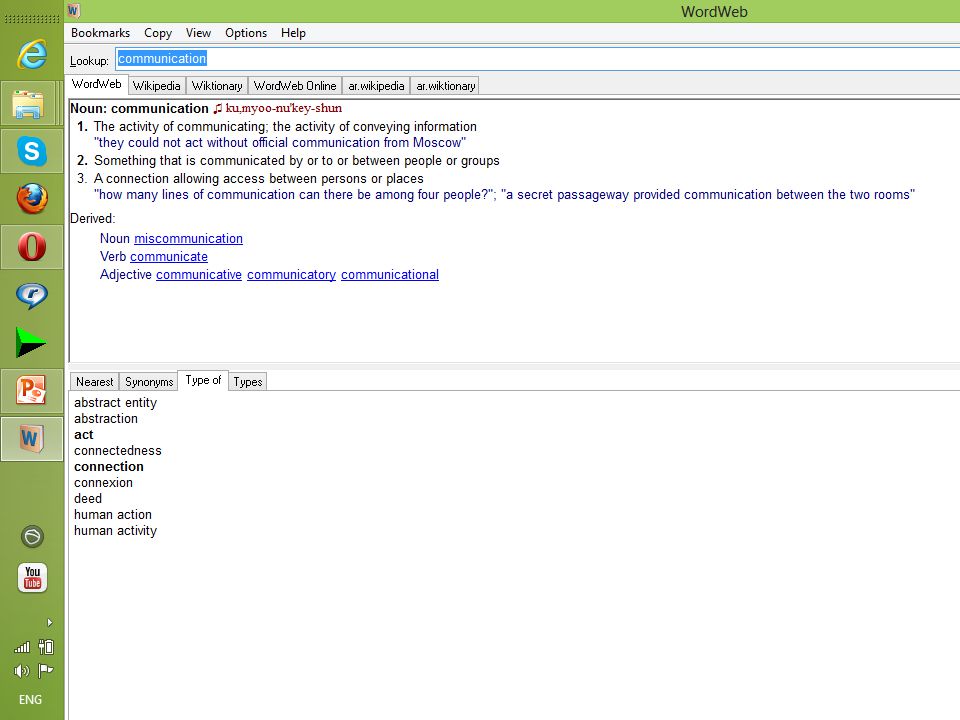Open the Copy menu
Screen dimensions: 960x720
pyautogui.click(x=158, y=33)
